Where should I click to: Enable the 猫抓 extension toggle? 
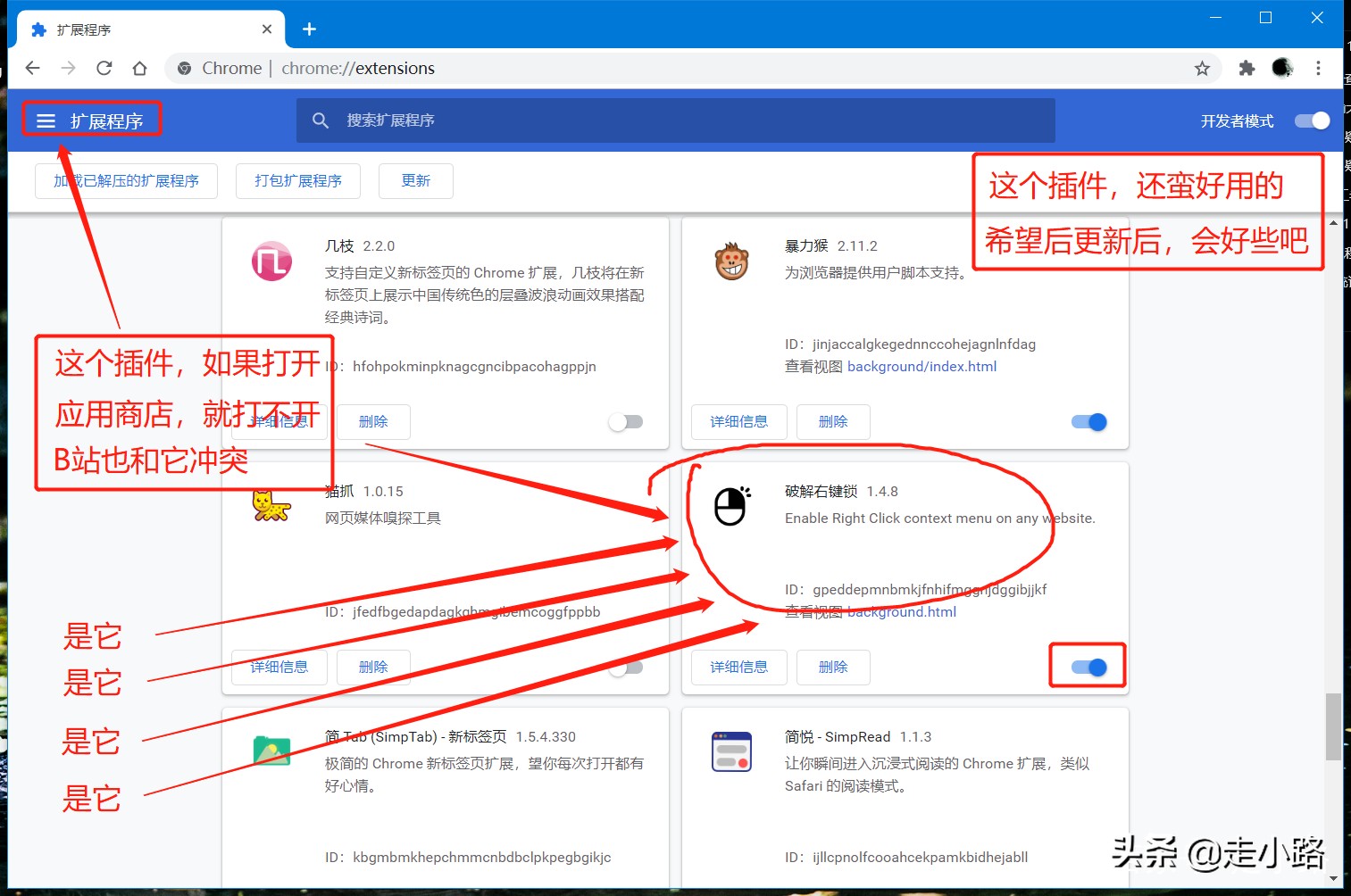tap(626, 666)
